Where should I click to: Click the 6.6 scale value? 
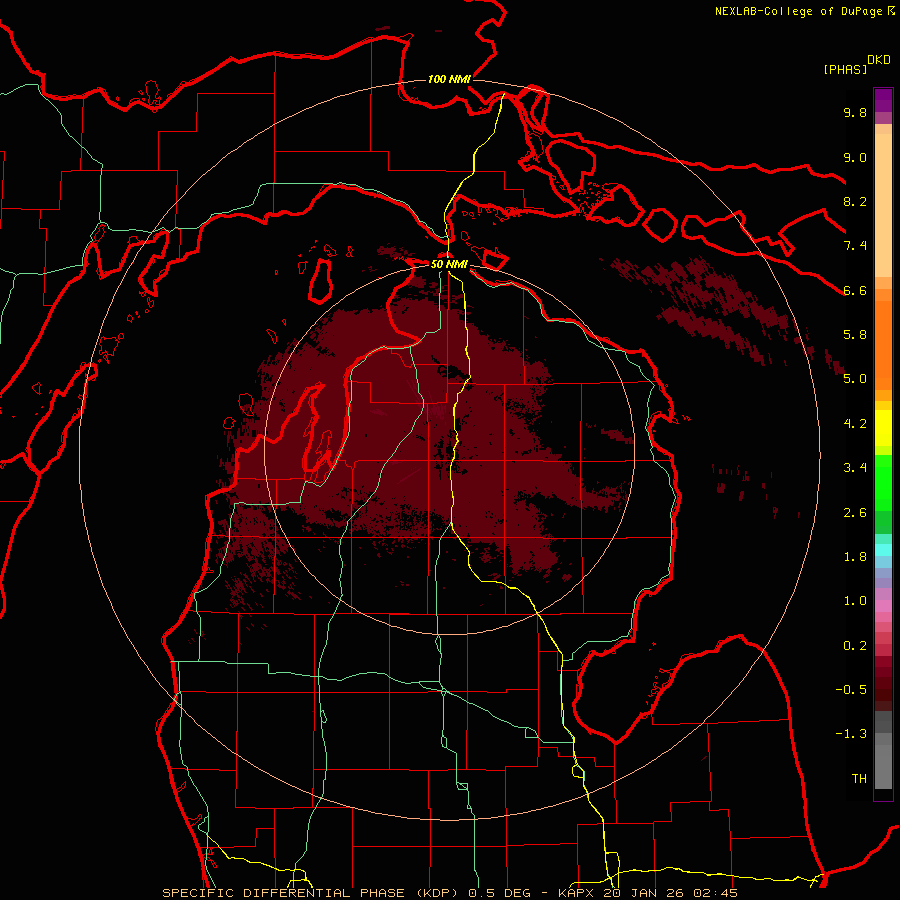[855, 290]
